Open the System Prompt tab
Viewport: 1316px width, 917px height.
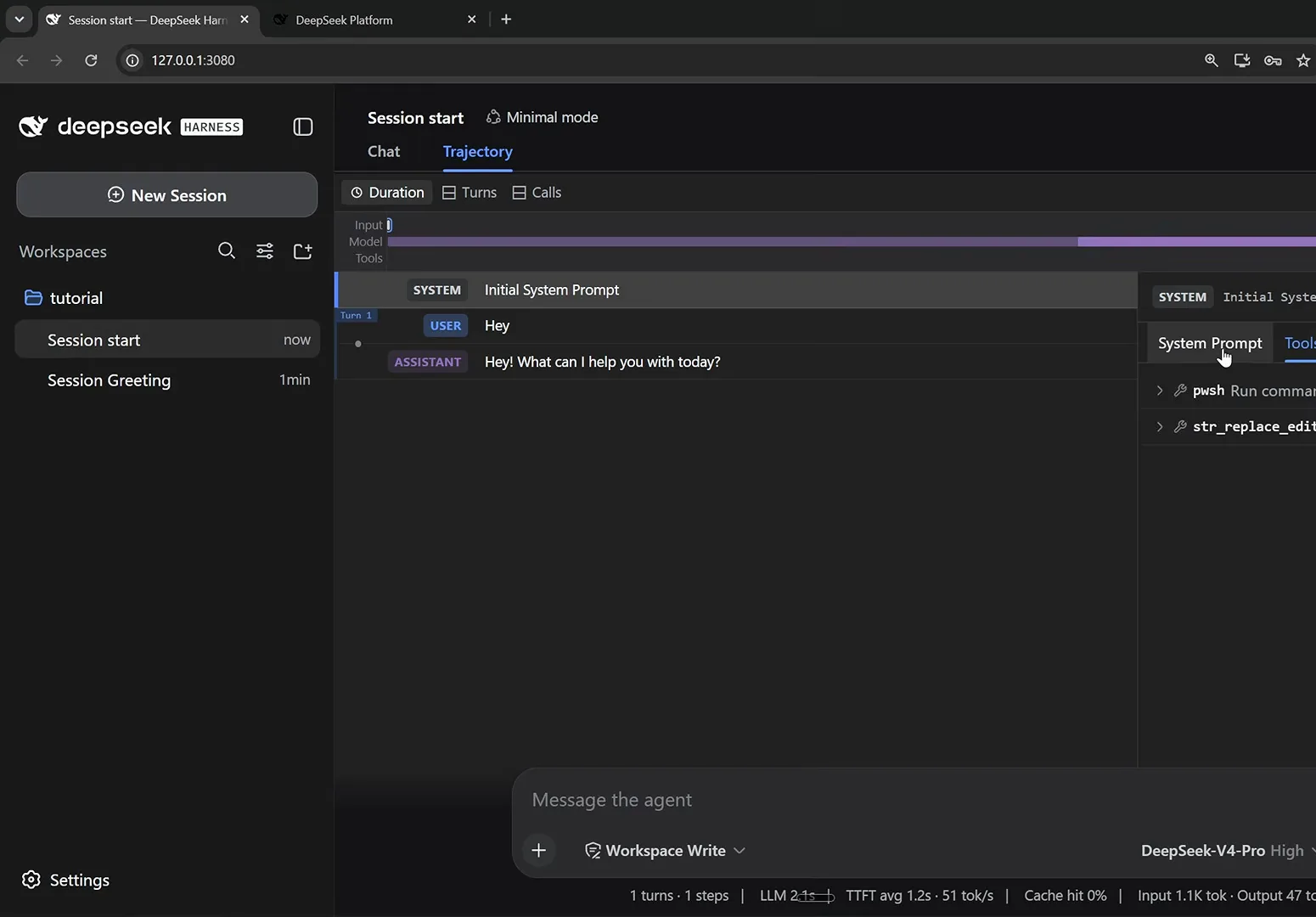click(x=1210, y=343)
